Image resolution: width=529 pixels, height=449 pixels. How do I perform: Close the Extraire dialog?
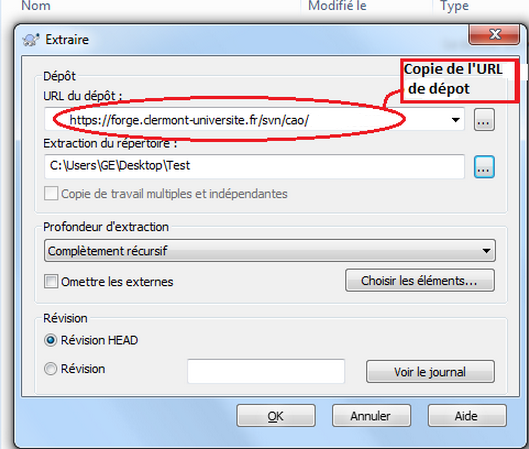coord(494,34)
